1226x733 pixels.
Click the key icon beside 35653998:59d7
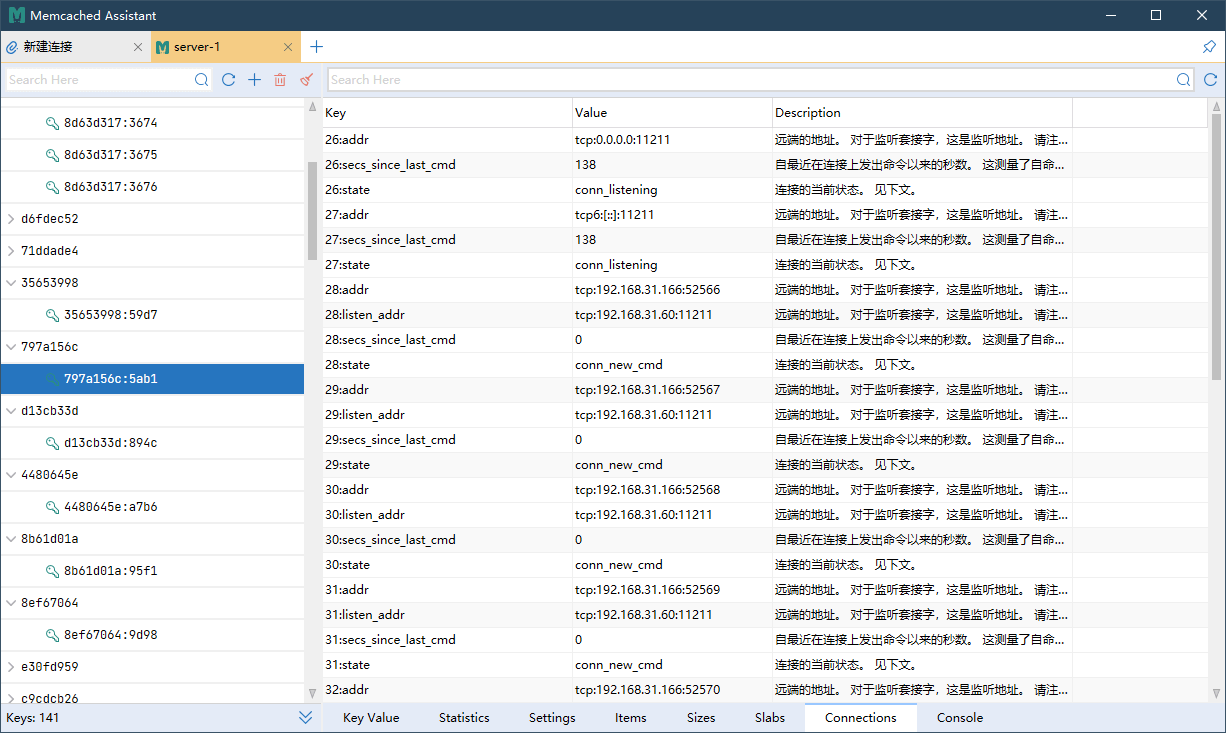[52, 315]
